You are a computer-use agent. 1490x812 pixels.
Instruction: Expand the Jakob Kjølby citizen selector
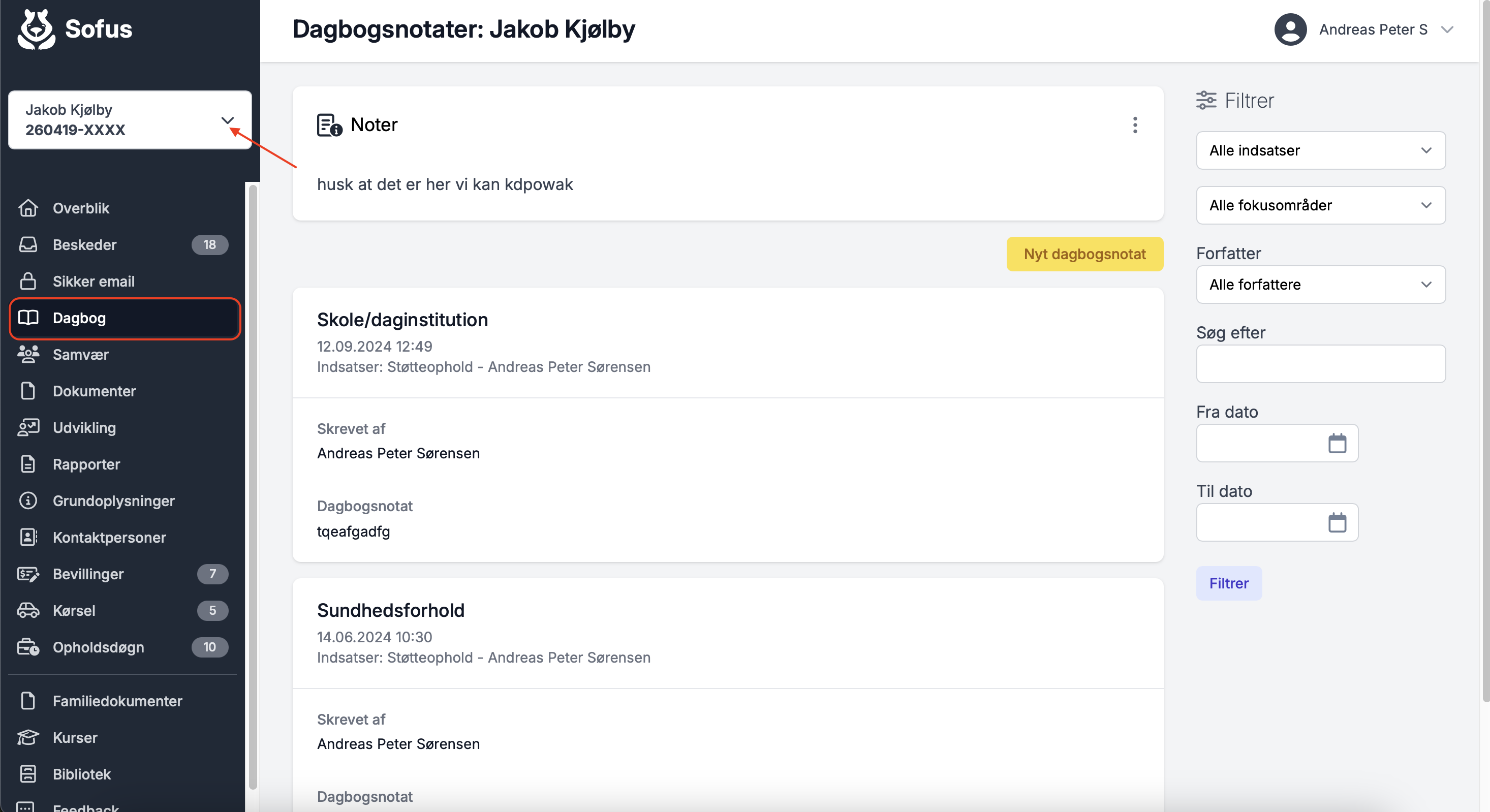point(227,120)
